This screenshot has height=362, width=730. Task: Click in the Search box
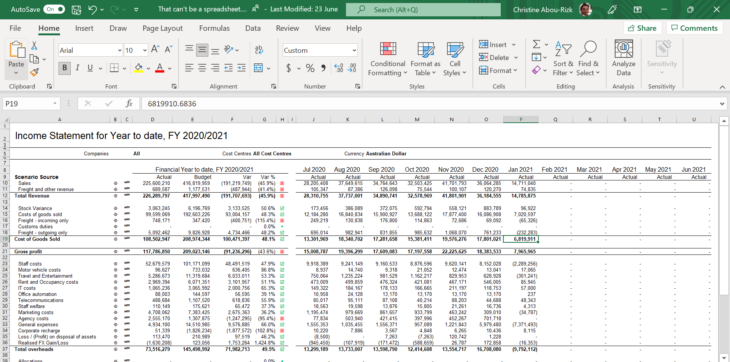(423, 9)
